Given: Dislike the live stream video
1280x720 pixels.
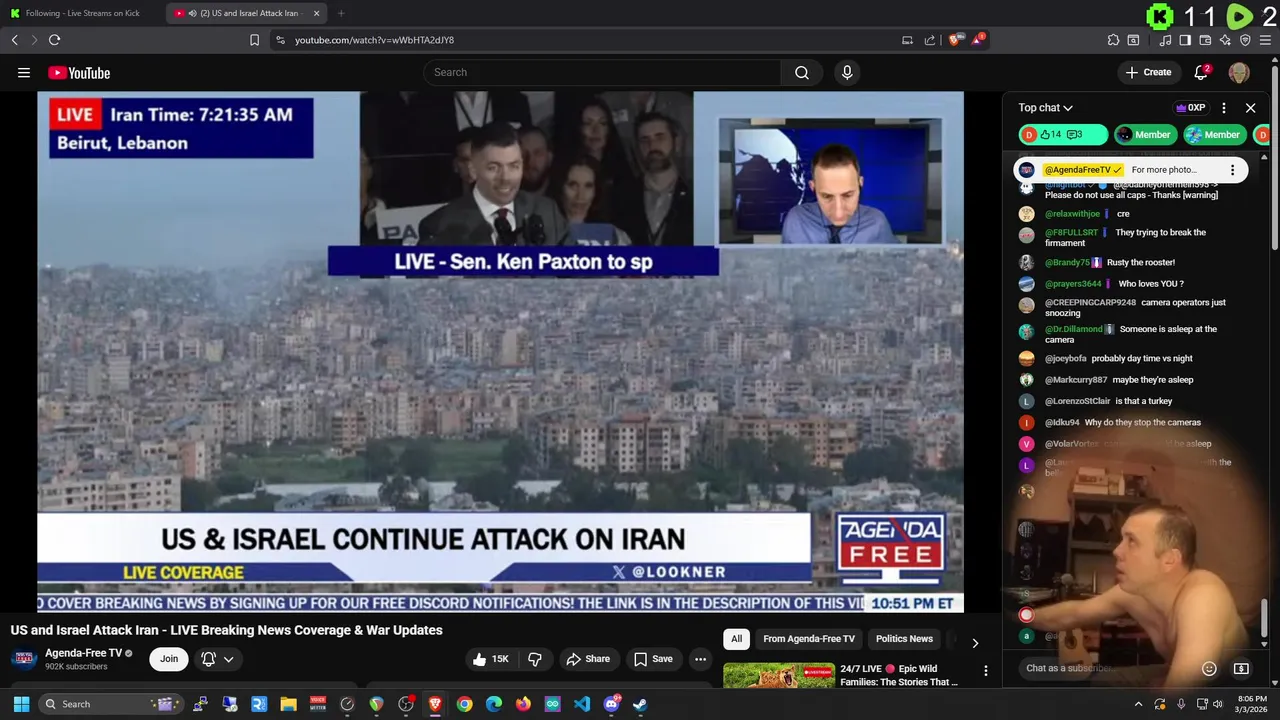Looking at the screenshot, I should click(x=535, y=659).
